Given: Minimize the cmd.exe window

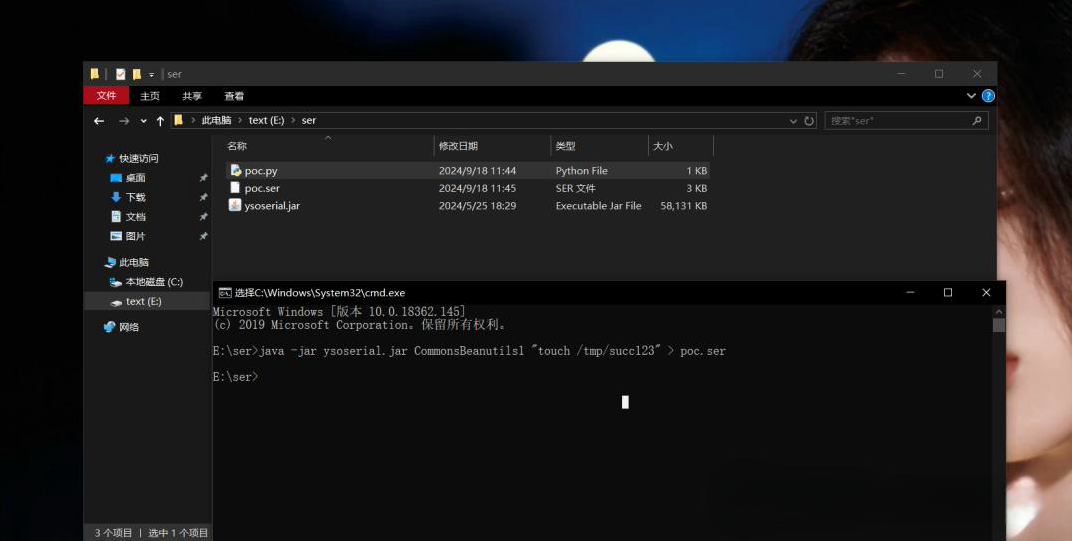Looking at the screenshot, I should [x=910, y=293].
